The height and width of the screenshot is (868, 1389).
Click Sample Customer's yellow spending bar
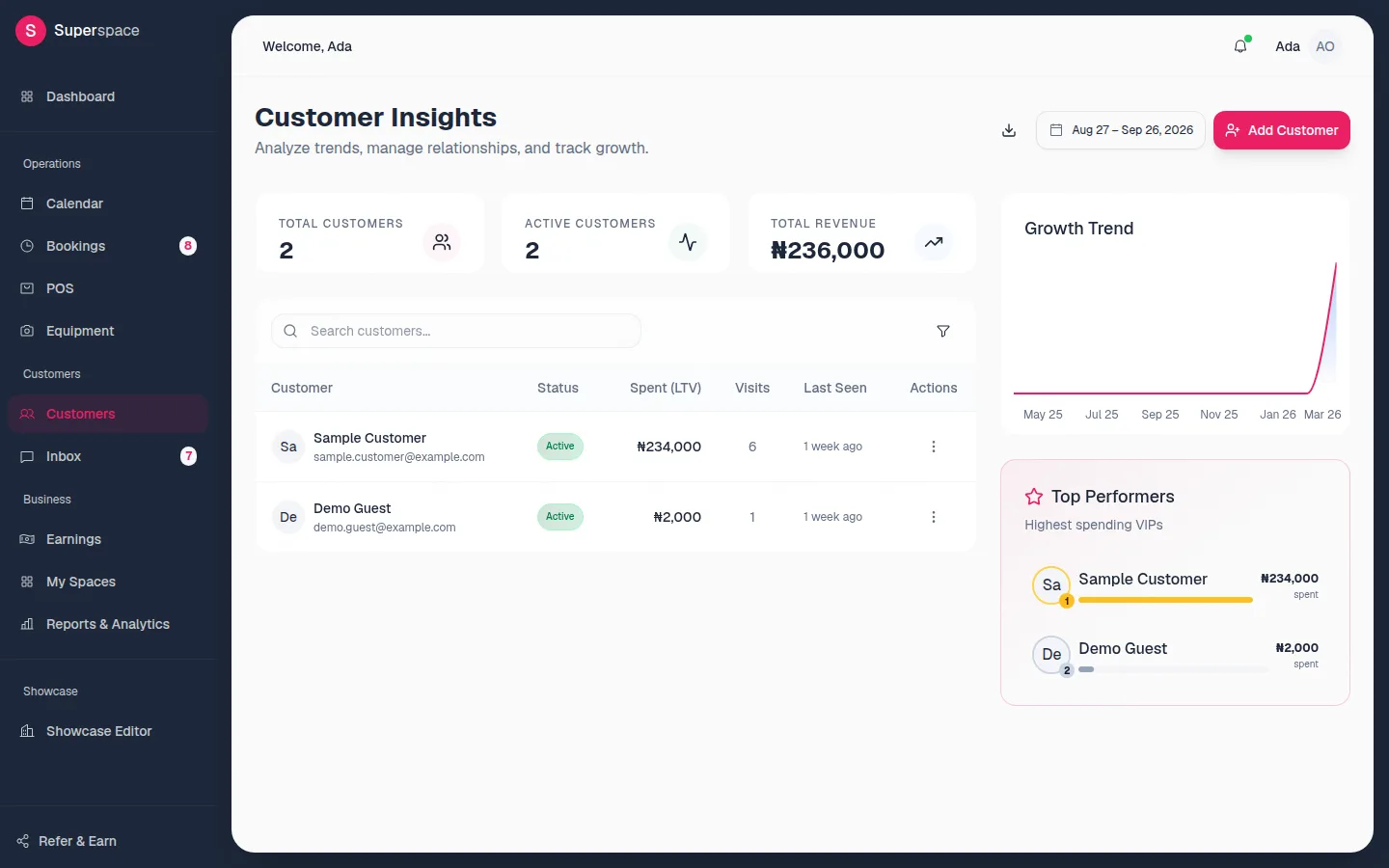pyautogui.click(x=1165, y=600)
